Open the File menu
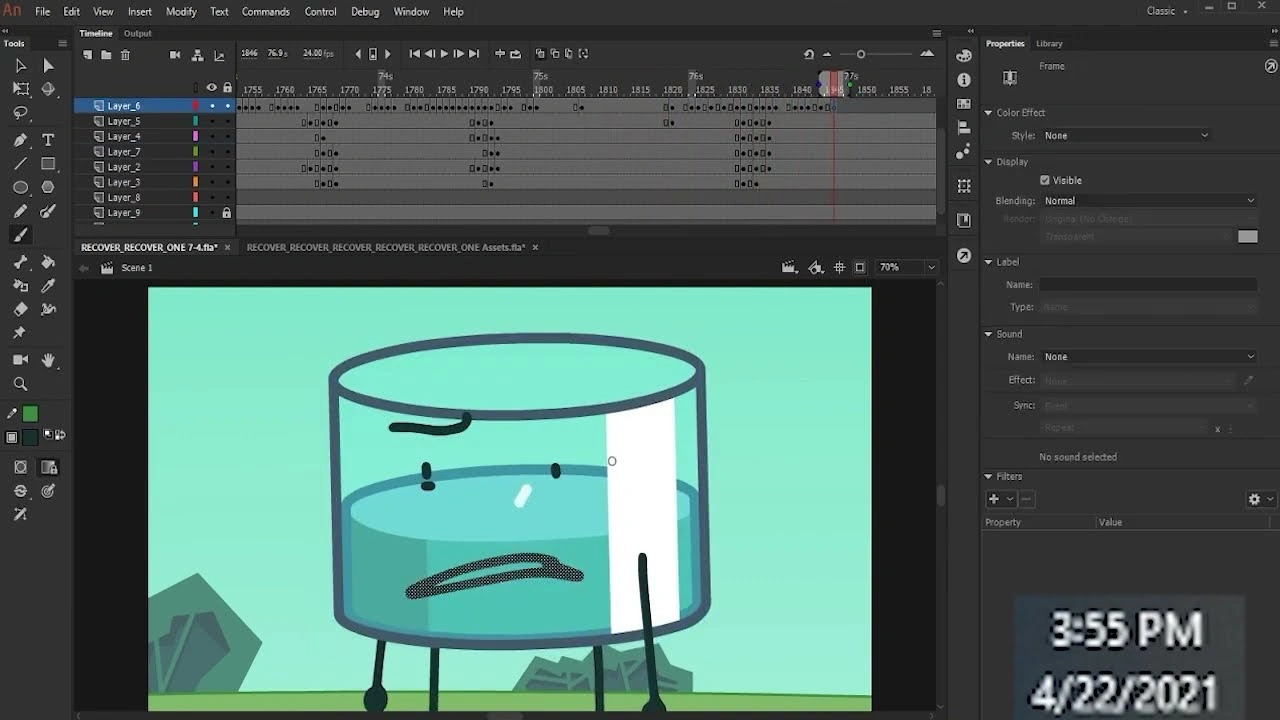The width and height of the screenshot is (1280, 720). pyautogui.click(x=43, y=12)
